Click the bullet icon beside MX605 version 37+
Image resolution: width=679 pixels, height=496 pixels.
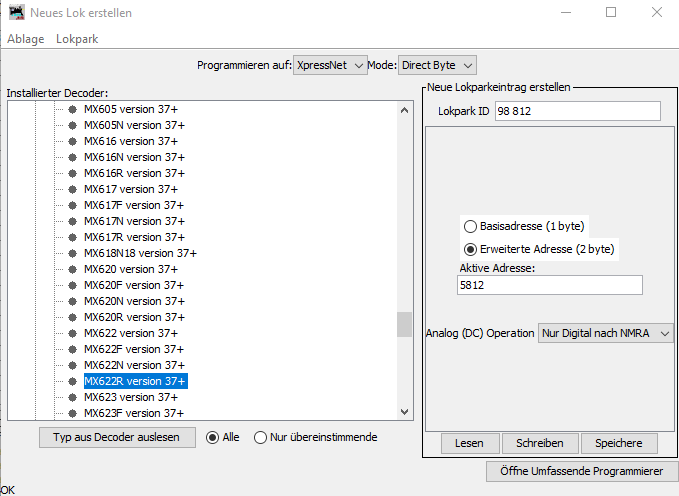72,109
